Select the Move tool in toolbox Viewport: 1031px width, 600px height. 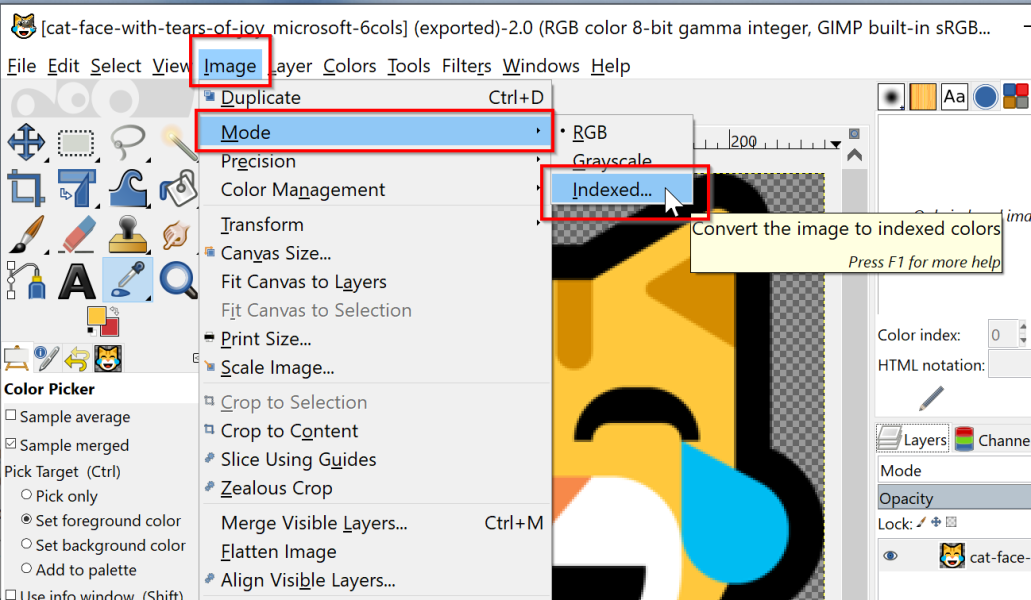tap(26, 141)
